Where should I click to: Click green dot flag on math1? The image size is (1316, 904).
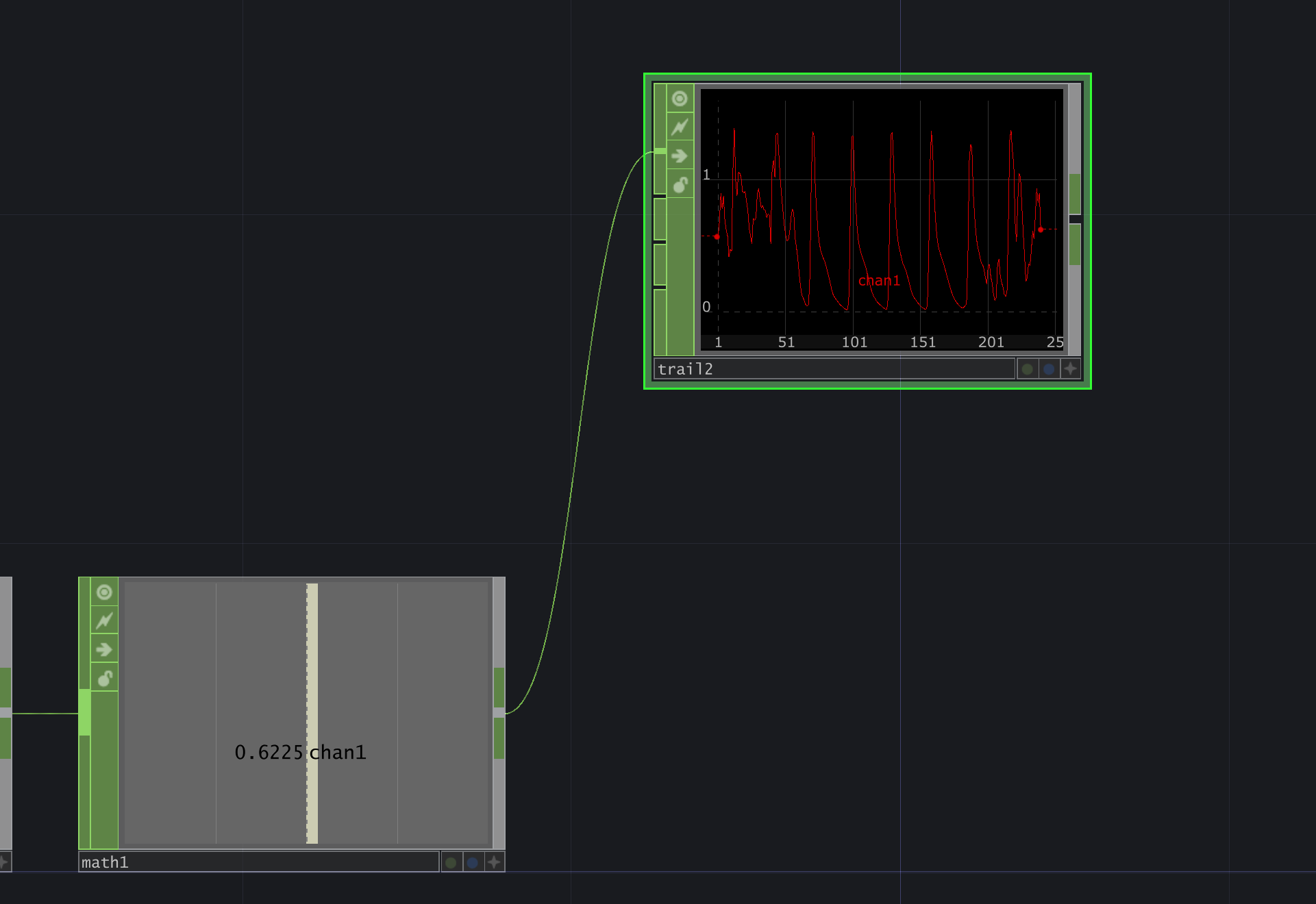click(x=451, y=862)
